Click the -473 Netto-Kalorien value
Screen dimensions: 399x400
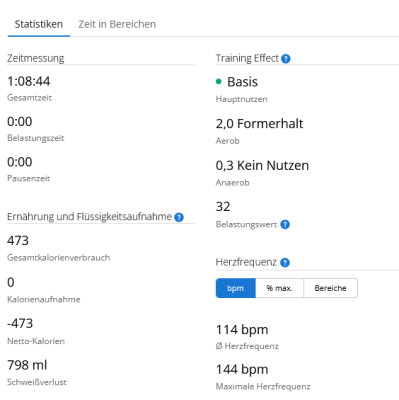pos(20,324)
